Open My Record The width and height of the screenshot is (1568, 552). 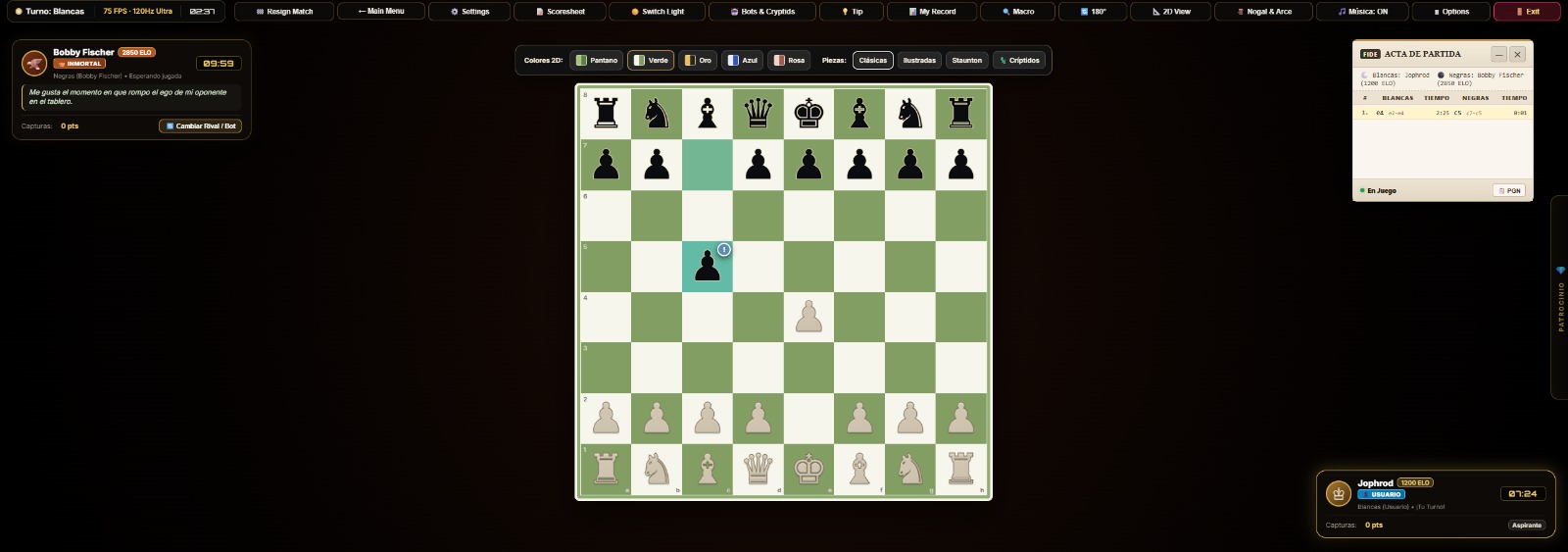(933, 12)
